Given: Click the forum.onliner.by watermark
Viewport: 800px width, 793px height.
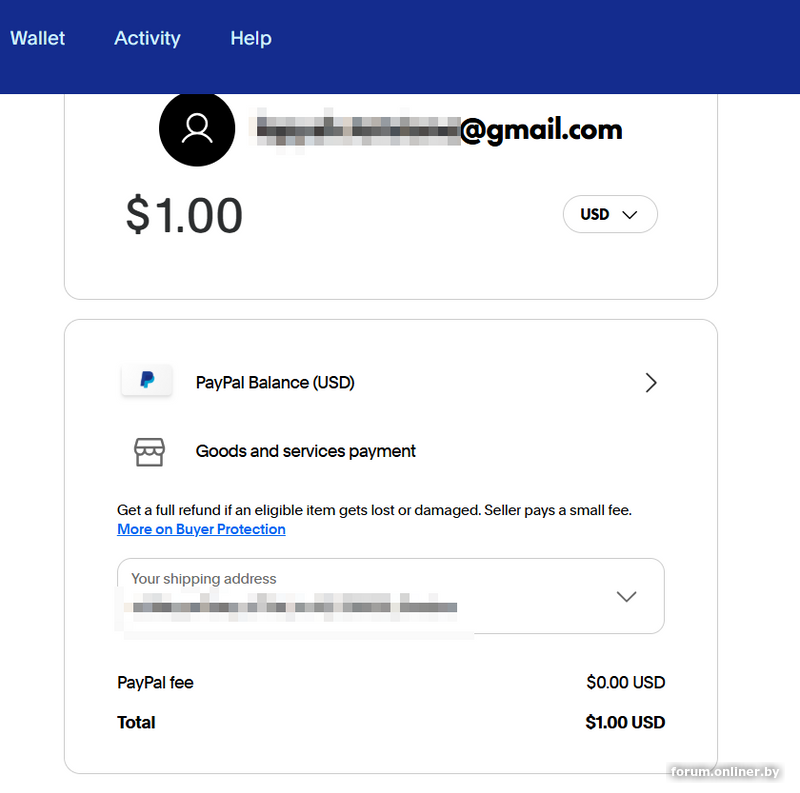Looking at the screenshot, I should 725,772.
